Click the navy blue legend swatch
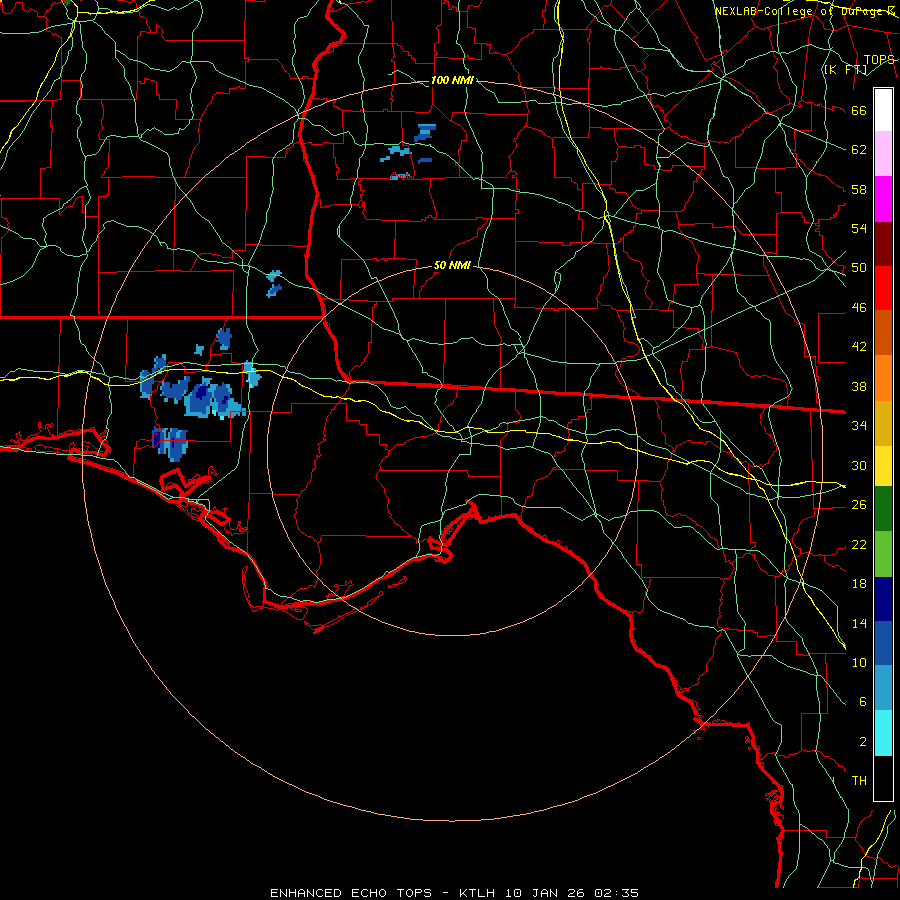This screenshot has height=900, width=900. 883,599
